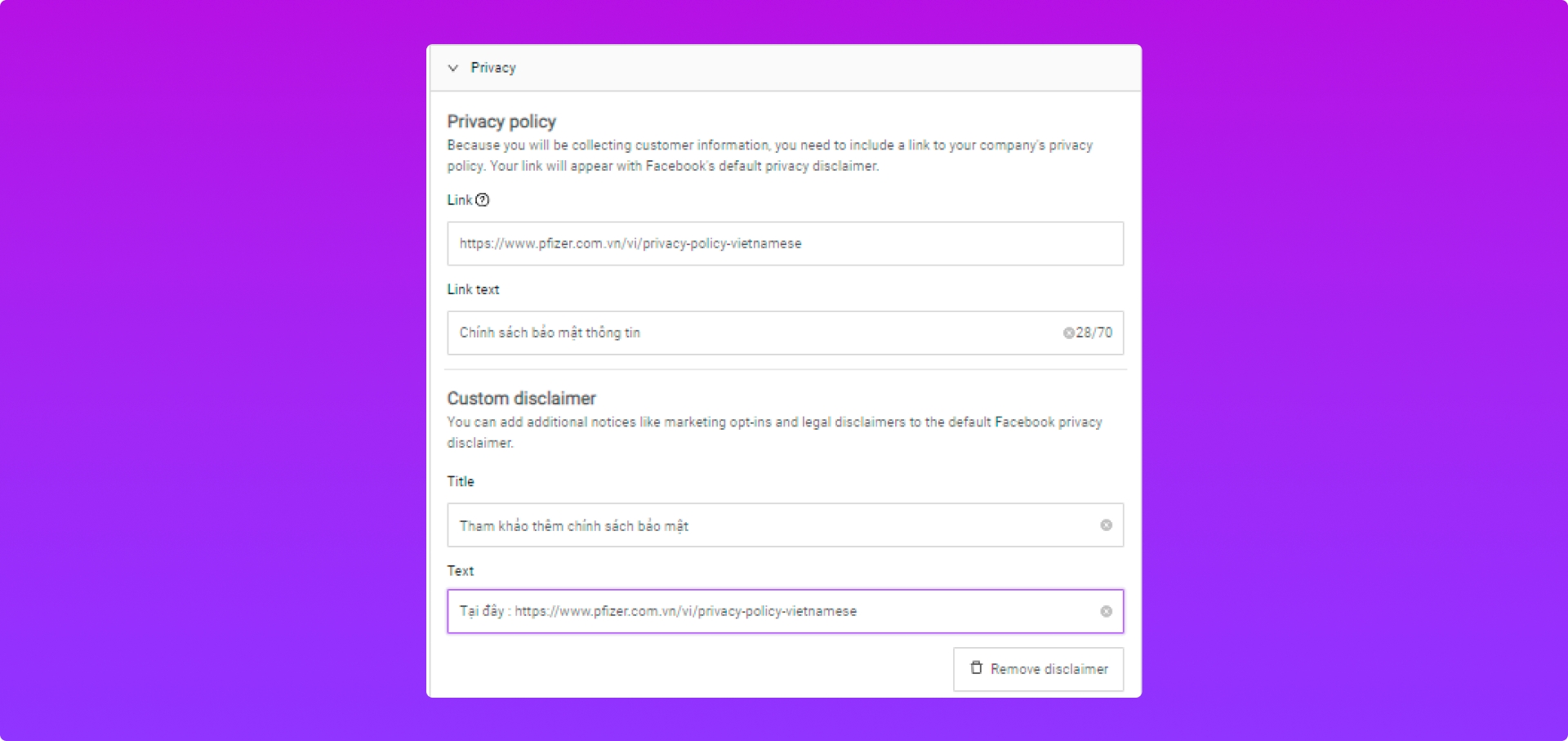
Task: Click the Privacy section header label
Action: (493, 68)
